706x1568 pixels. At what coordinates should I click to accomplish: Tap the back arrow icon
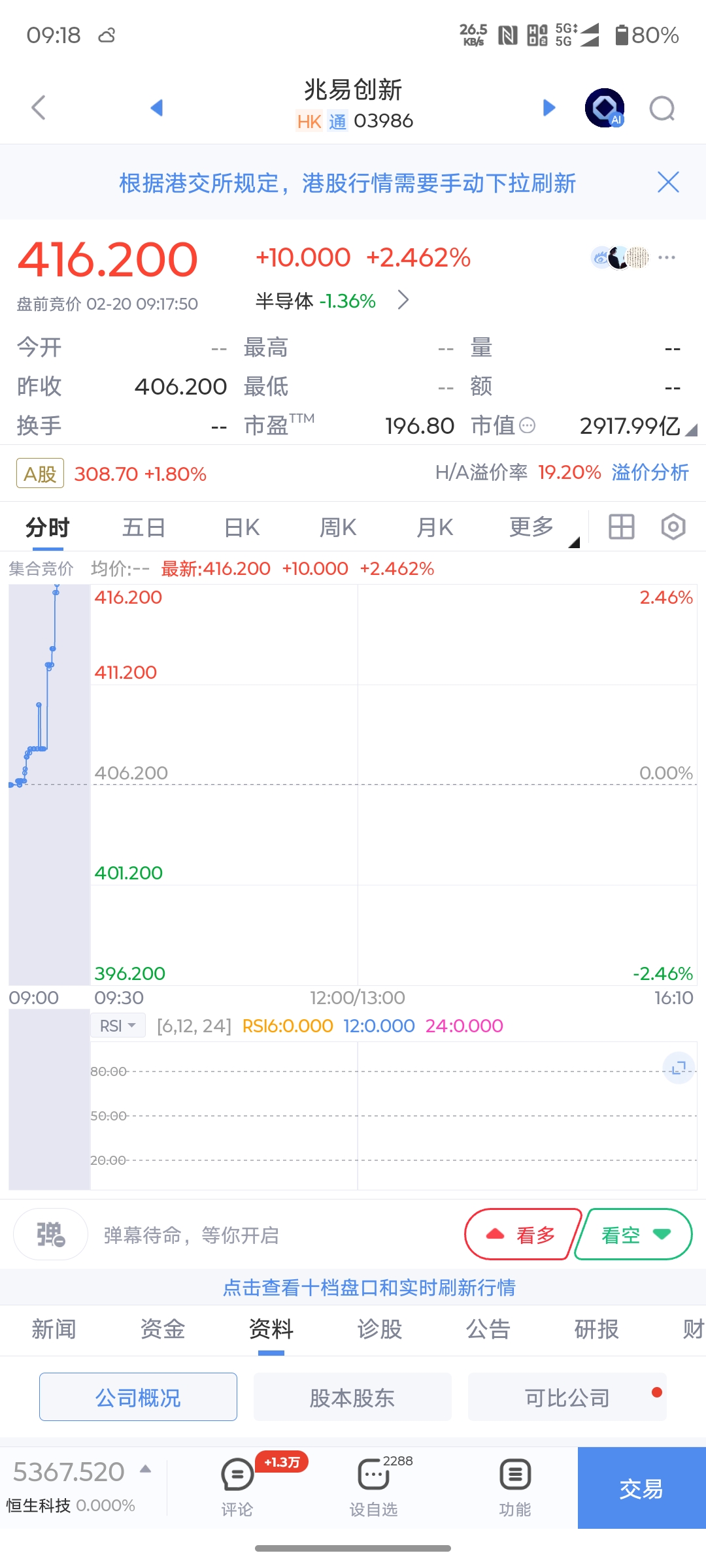(x=39, y=108)
